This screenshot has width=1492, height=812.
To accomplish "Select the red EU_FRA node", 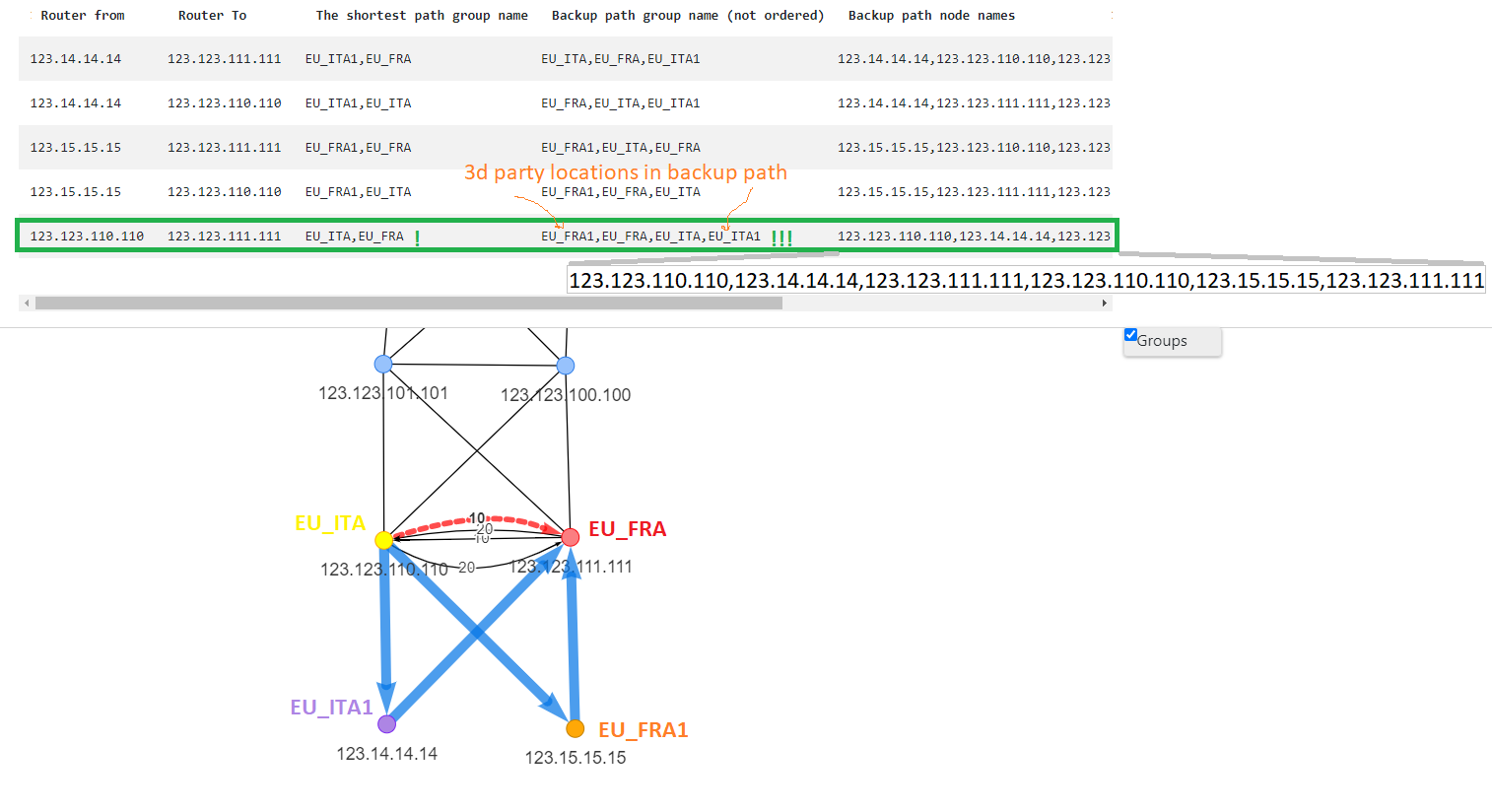I will [x=572, y=537].
